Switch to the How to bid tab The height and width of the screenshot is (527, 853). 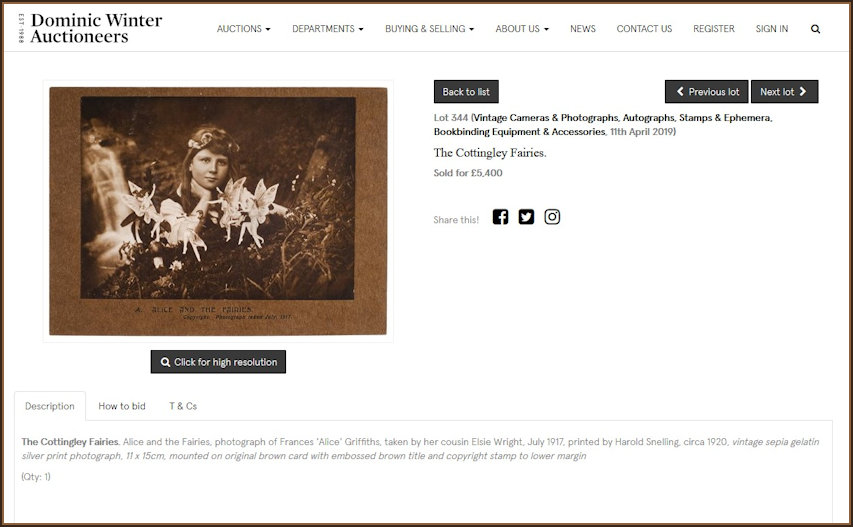coord(122,406)
